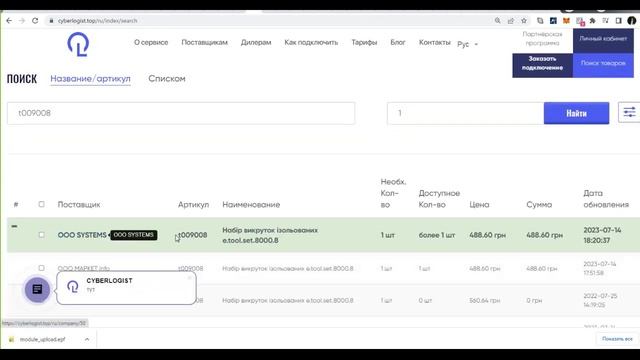This screenshot has width=640, height=360.
Task: Go back to the previous browser page
Action: pos(9,20)
